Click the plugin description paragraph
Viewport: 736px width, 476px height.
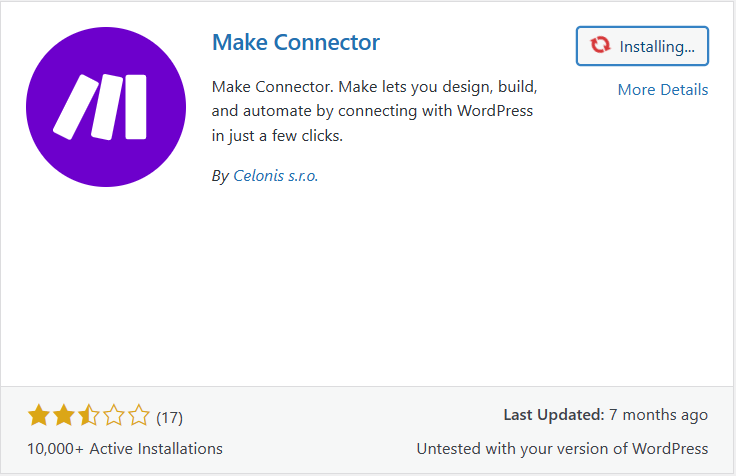pyautogui.click(x=374, y=111)
